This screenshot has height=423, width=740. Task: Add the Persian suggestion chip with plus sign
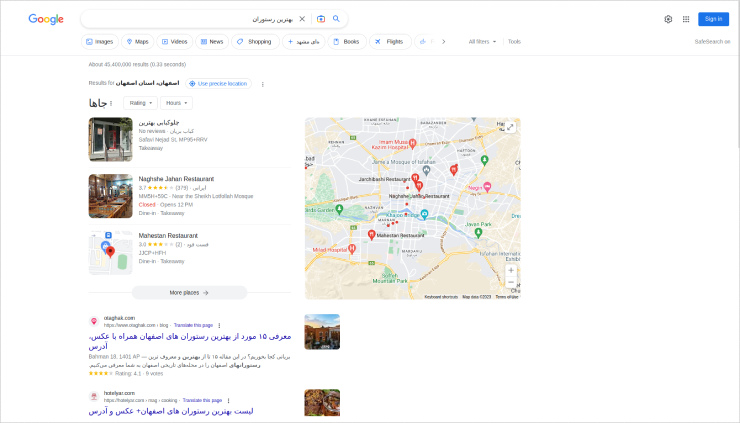[x=303, y=42]
